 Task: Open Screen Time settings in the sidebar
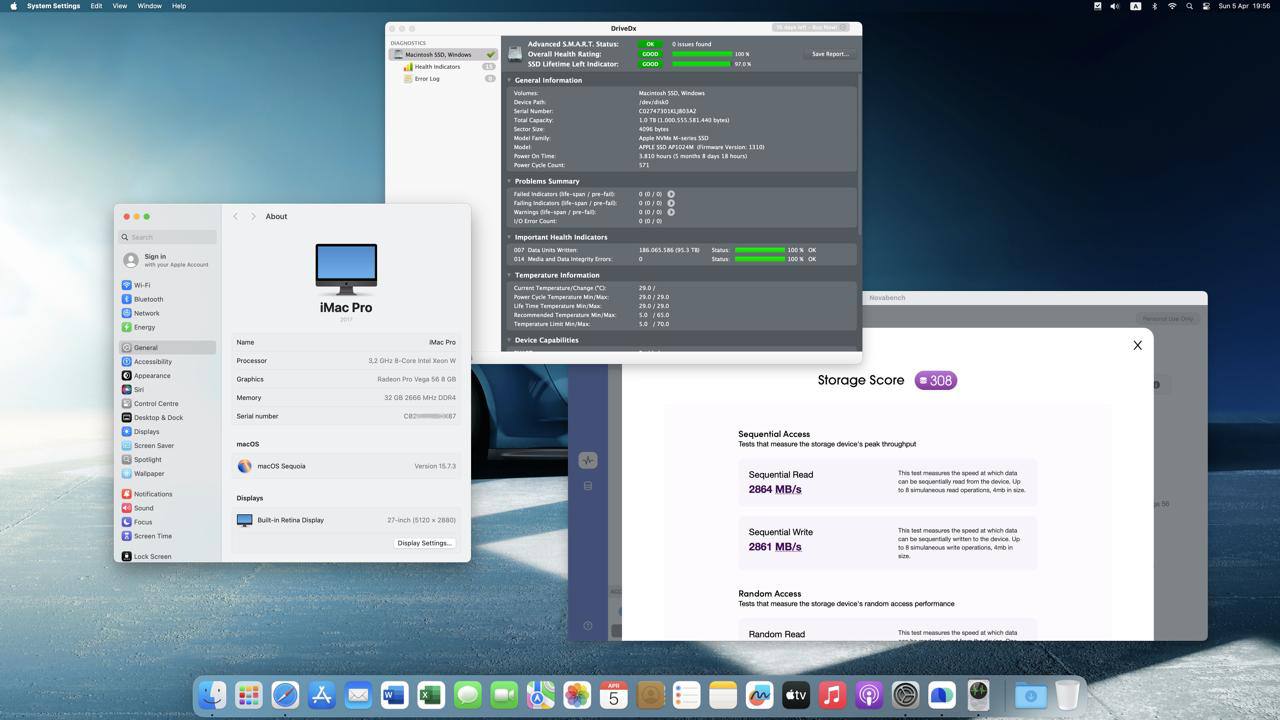(x=167, y=536)
